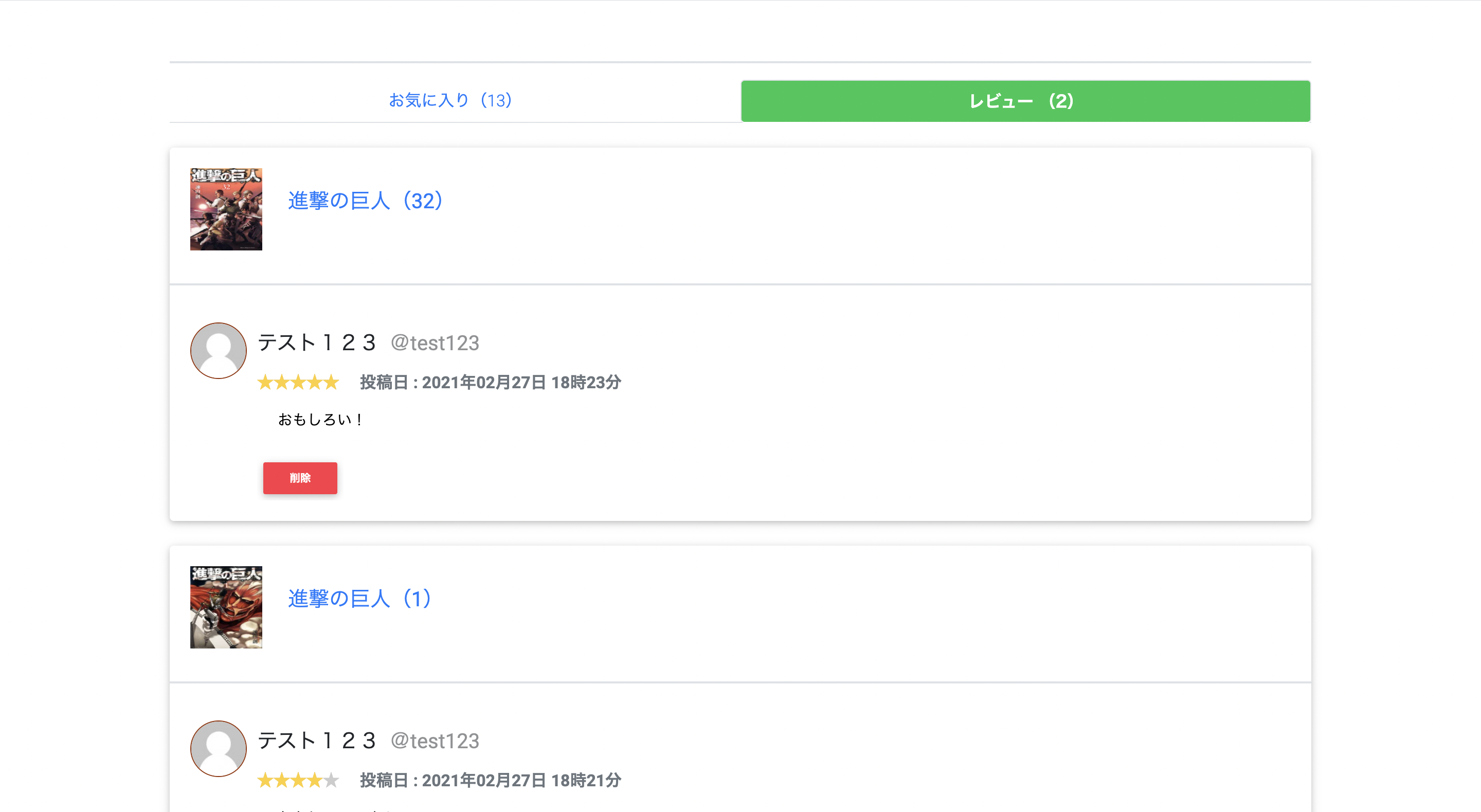Click the grayed fifth star of the bottom rating

click(x=331, y=780)
